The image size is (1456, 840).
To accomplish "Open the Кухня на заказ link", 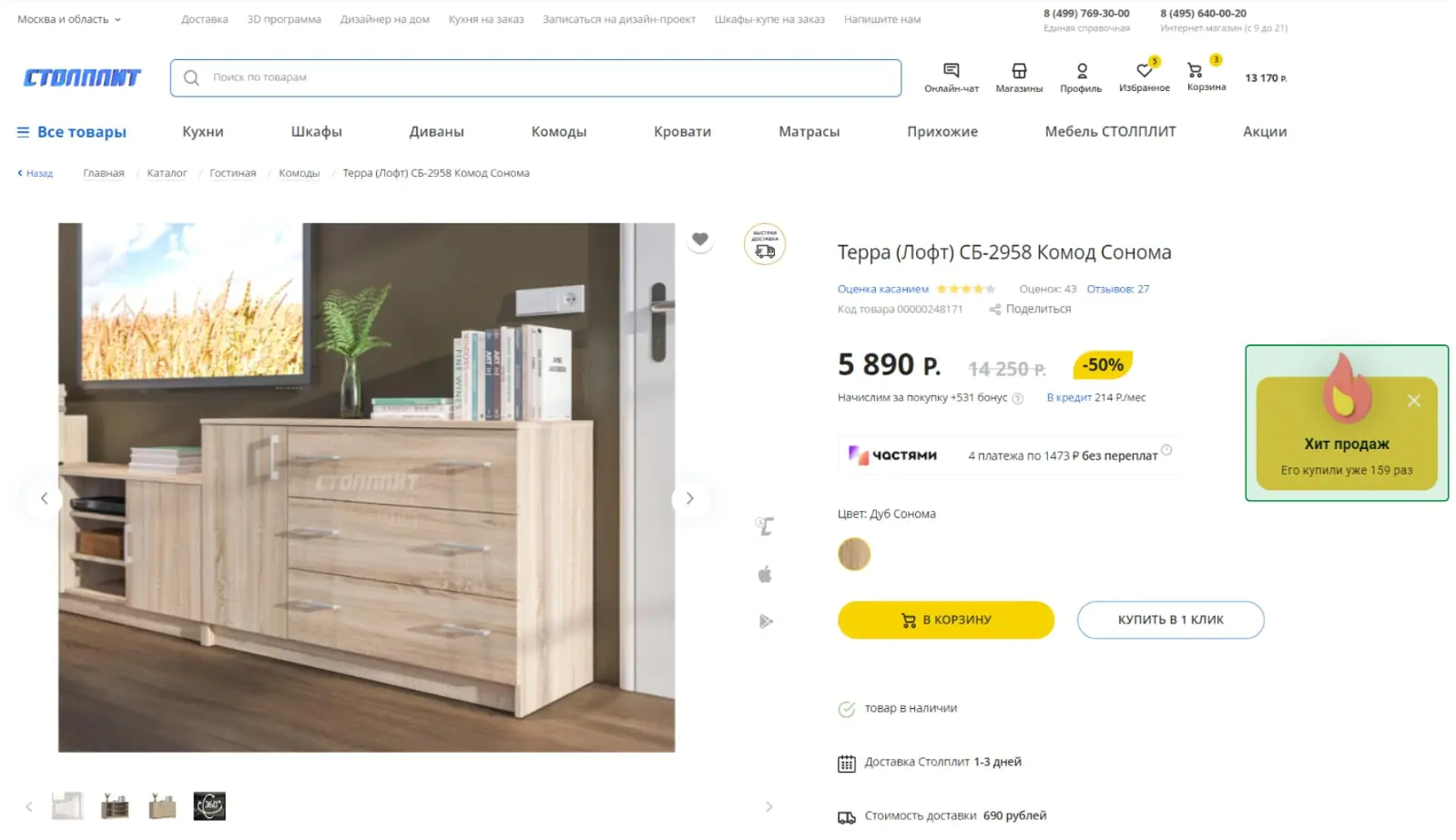I will click(486, 19).
